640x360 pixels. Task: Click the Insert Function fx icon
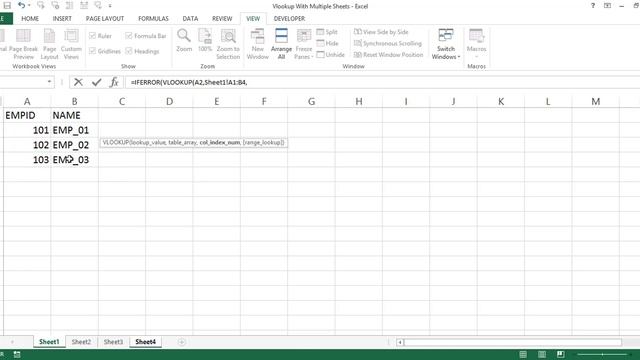point(114,82)
